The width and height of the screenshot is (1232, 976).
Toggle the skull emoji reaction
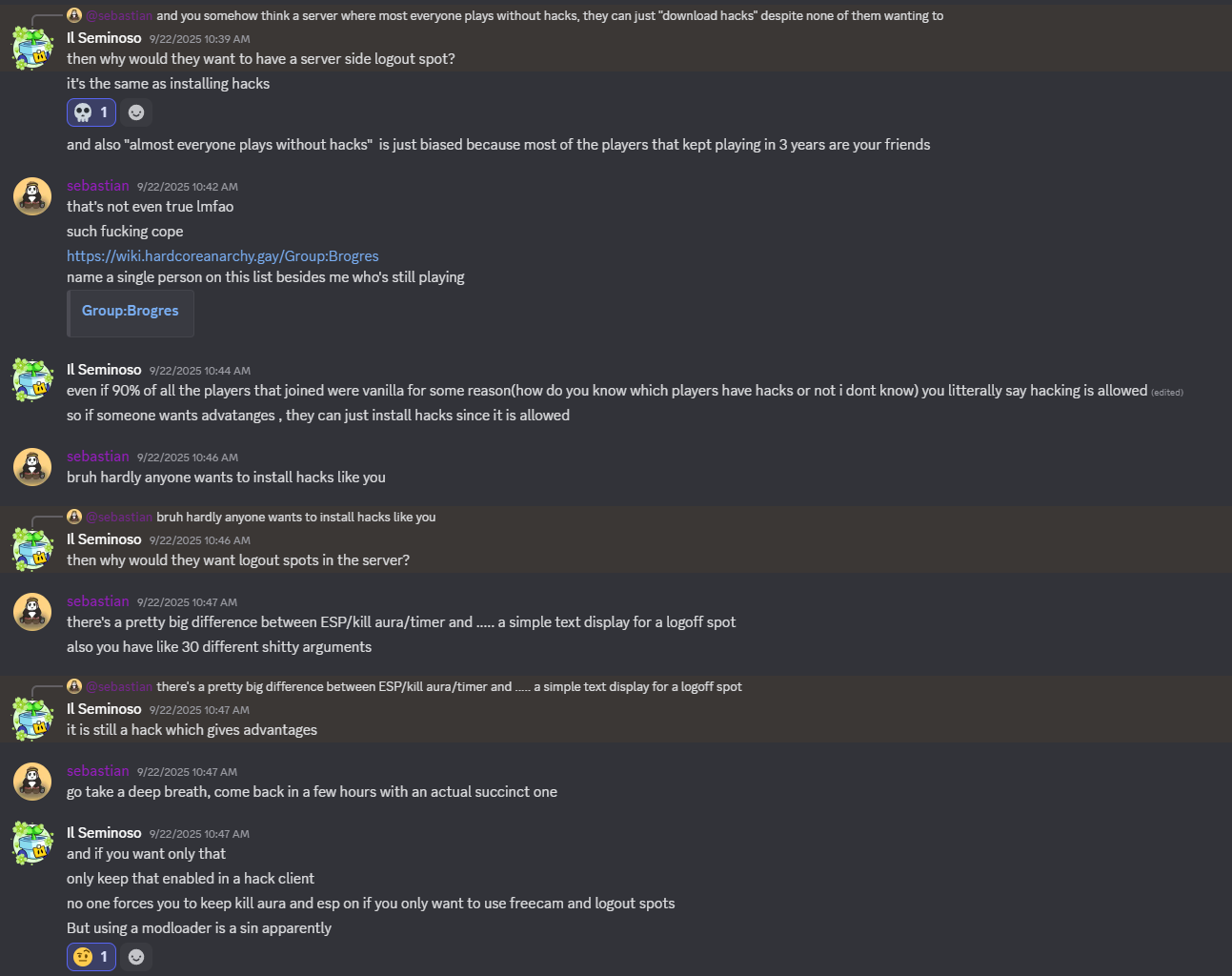coord(91,112)
